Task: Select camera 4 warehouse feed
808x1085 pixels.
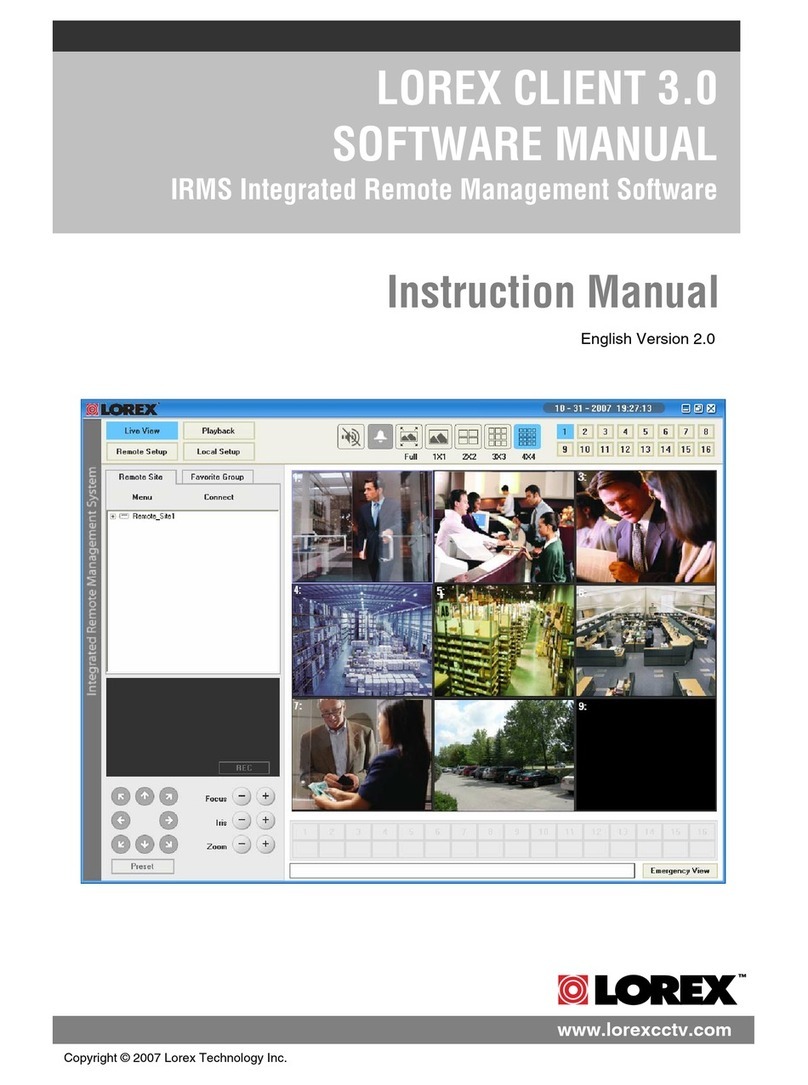Action: pos(362,640)
